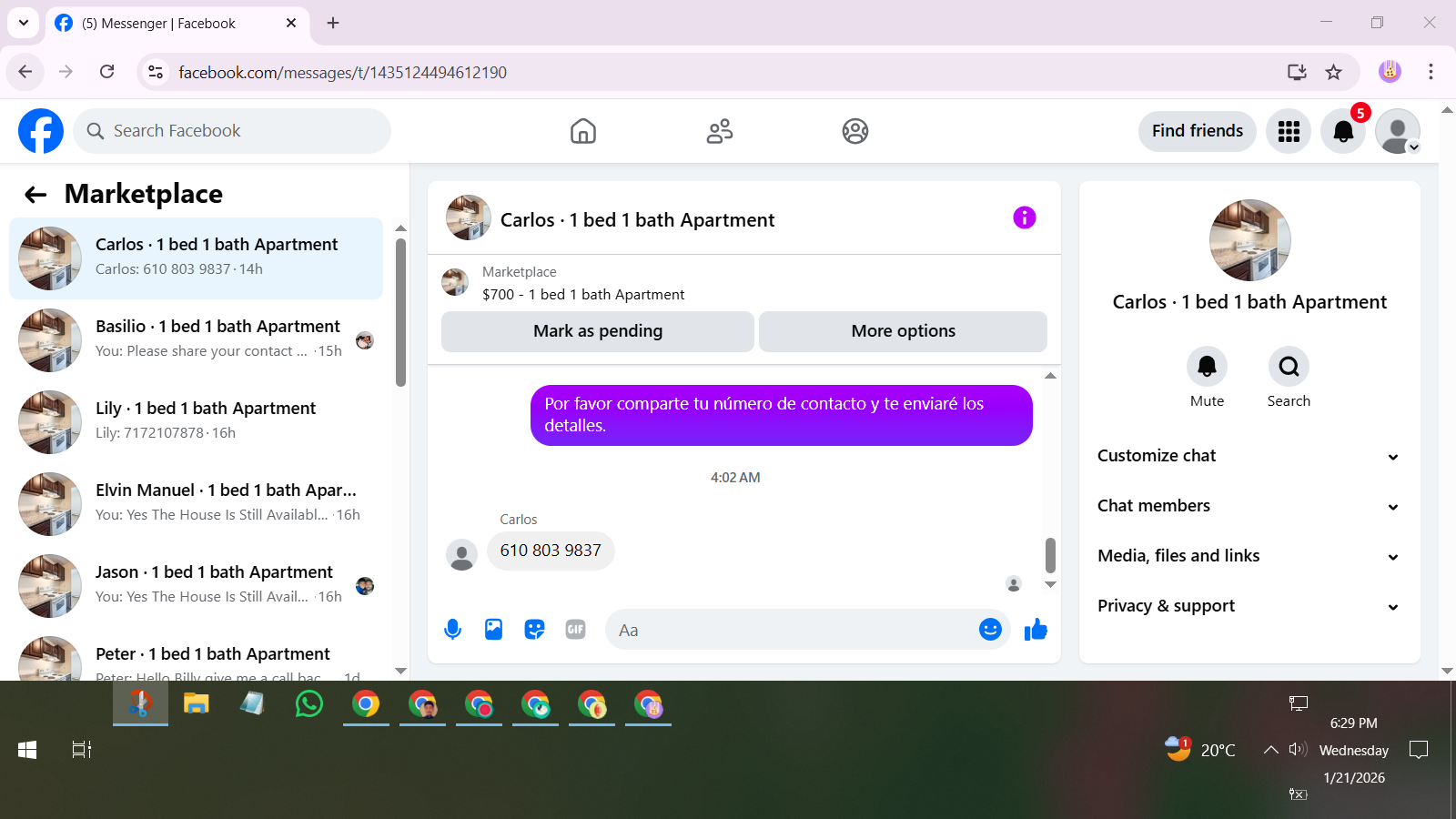Open a new browser tab
The width and height of the screenshot is (1456, 819).
pos(333,23)
